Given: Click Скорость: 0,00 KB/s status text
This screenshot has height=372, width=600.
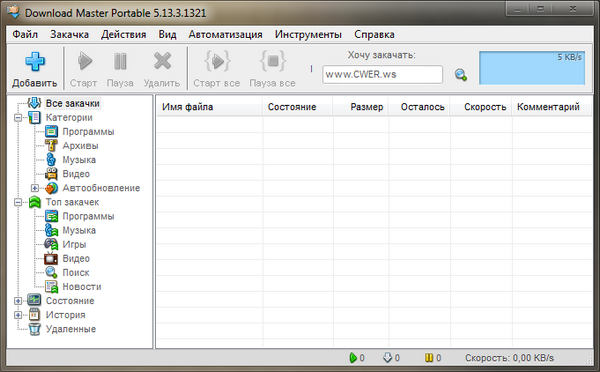Looking at the screenshot, I should tap(509, 358).
